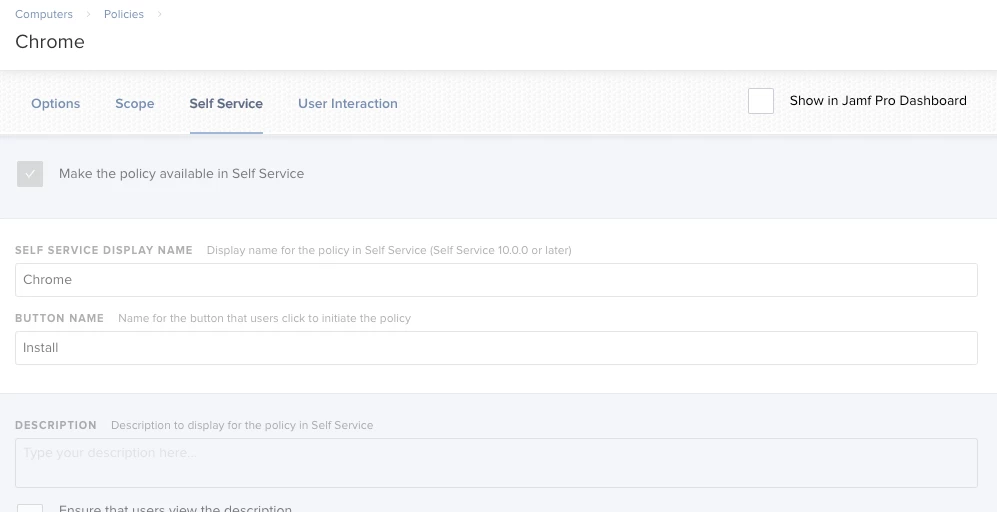Viewport: 997px width, 512px height.
Task: Switch to the Scope tab
Action: [x=135, y=103]
